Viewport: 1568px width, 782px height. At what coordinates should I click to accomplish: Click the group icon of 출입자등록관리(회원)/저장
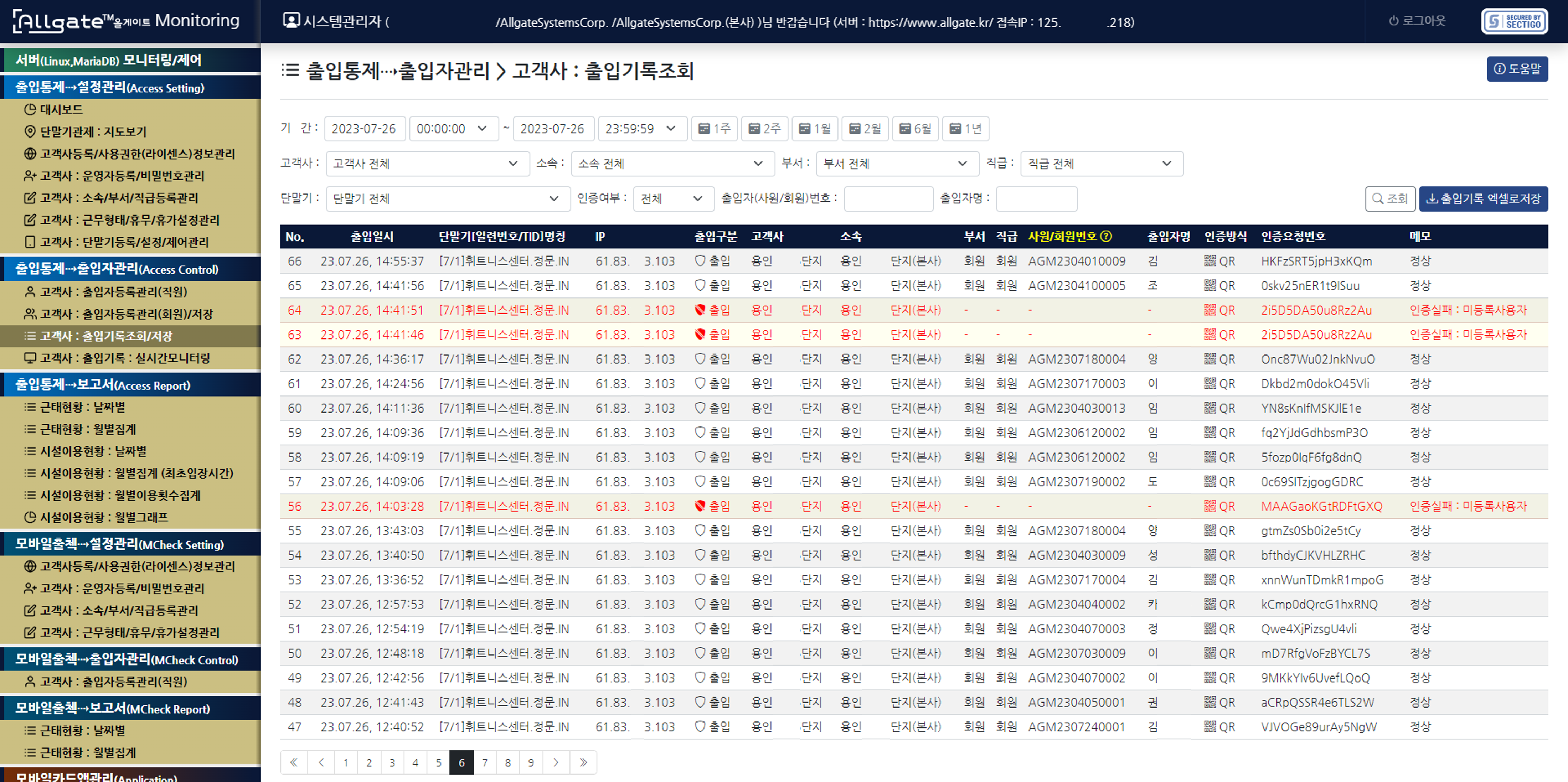(x=30, y=314)
